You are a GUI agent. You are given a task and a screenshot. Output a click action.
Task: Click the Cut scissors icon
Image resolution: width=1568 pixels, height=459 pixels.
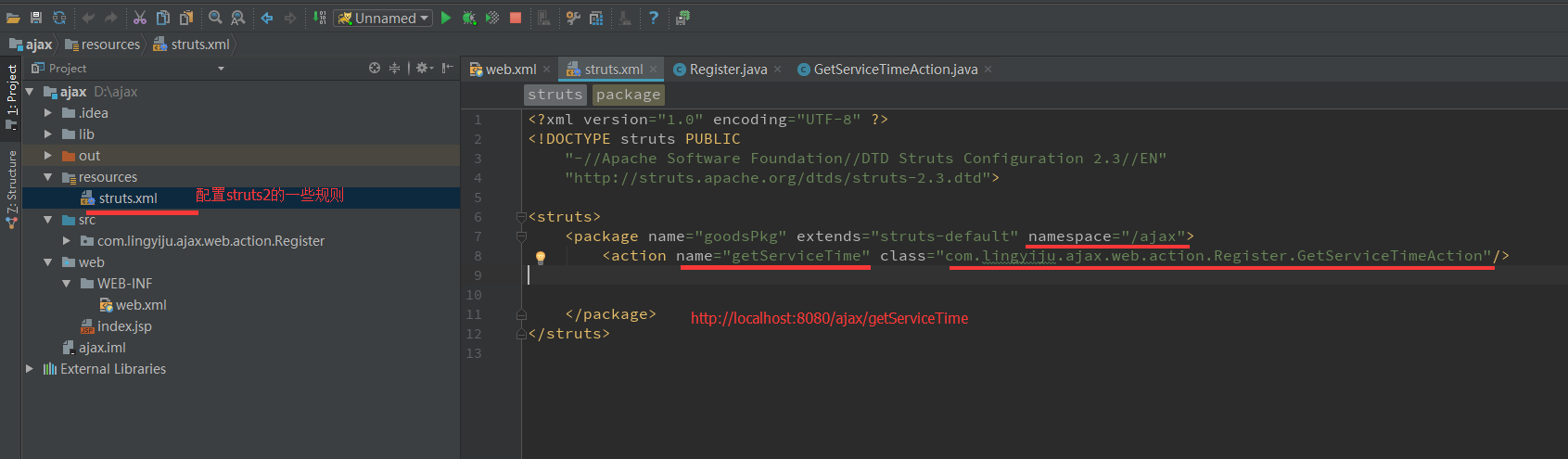pos(139,18)
